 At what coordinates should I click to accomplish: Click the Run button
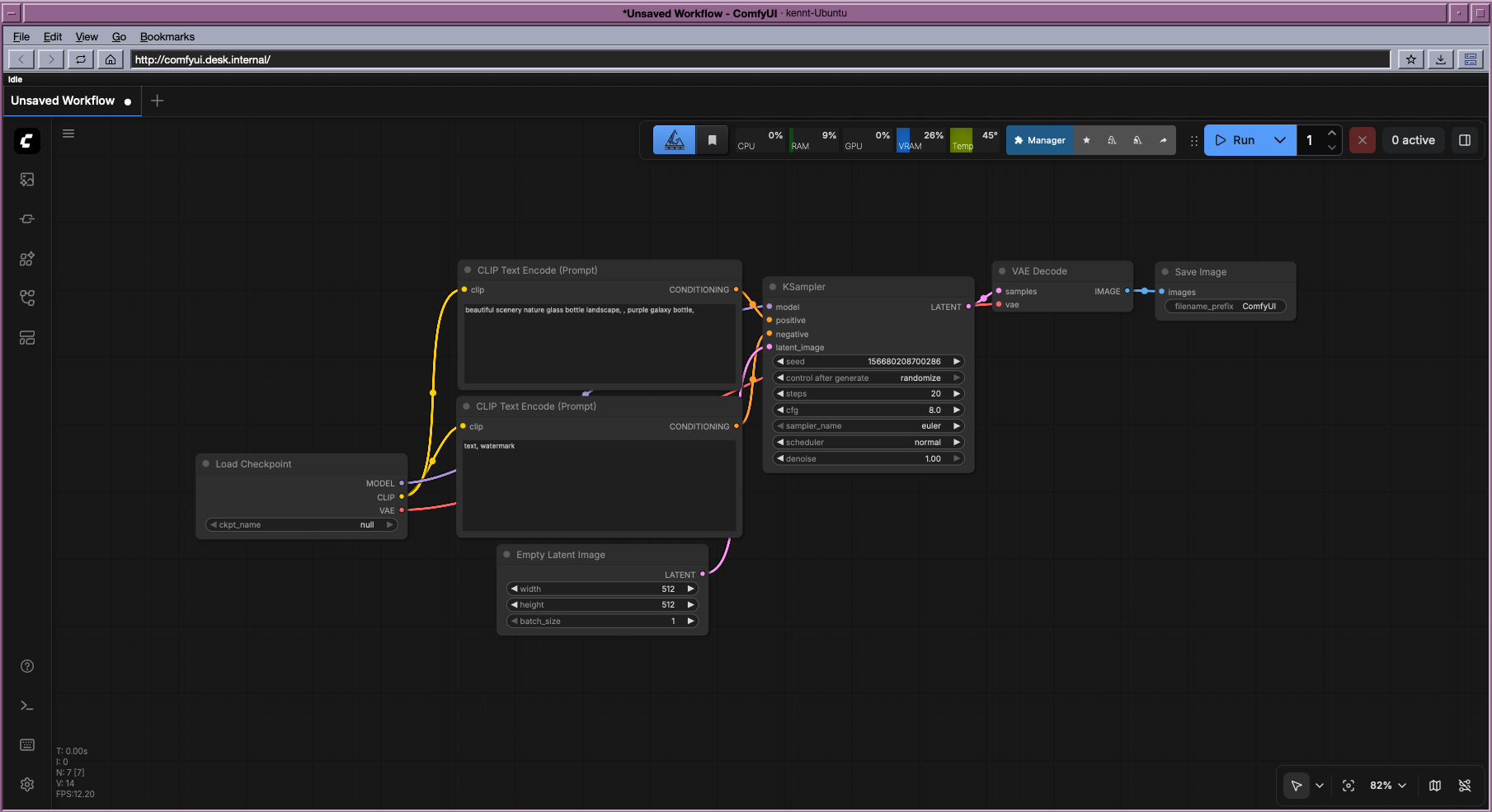pos(1235,140)
